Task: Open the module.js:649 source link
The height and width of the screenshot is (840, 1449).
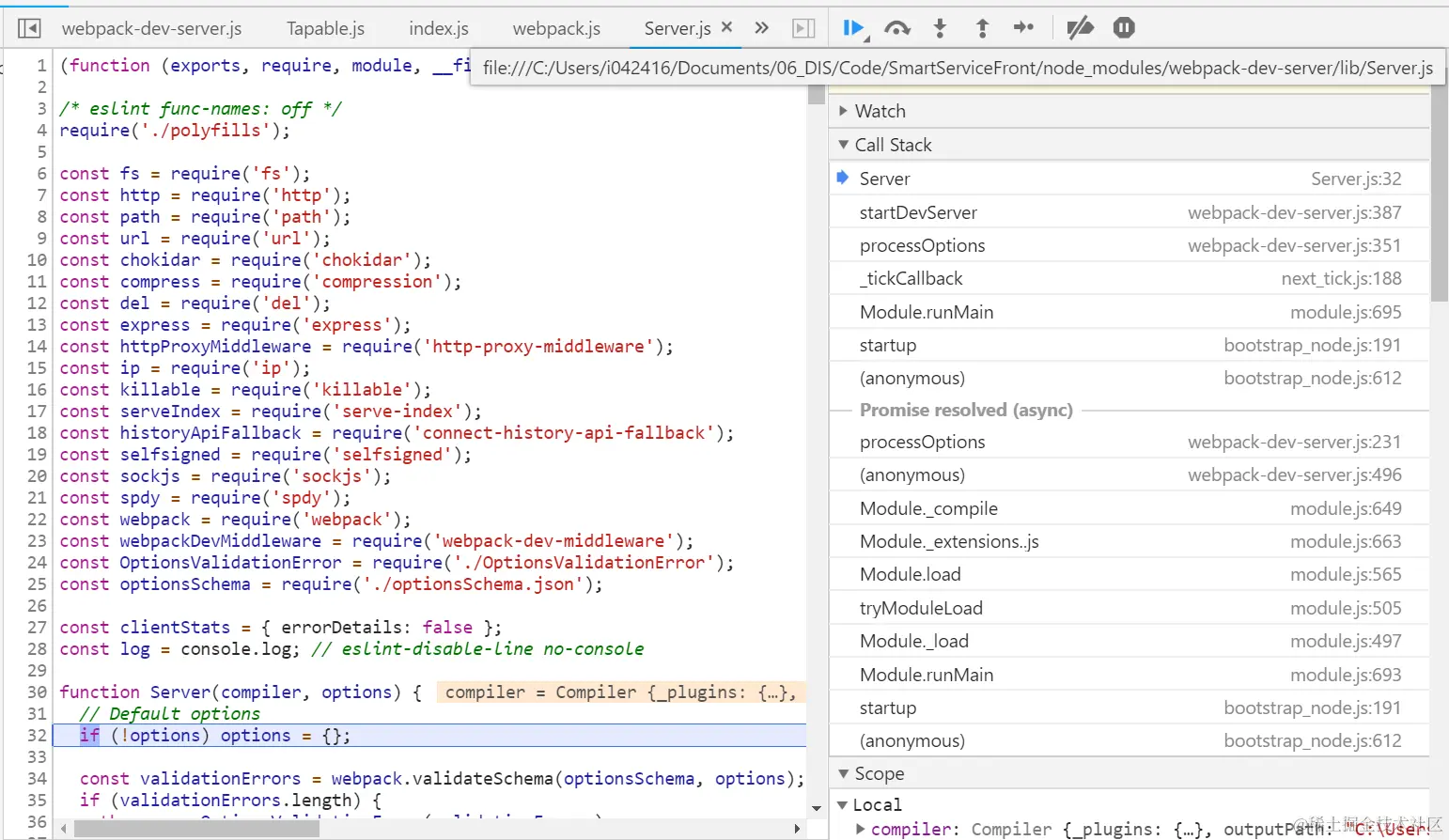Action: tap(1346, 508)
